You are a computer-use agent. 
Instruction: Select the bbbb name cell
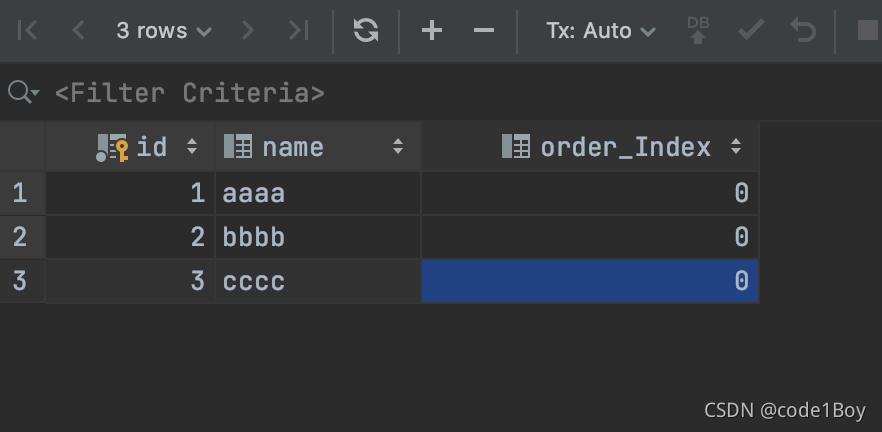point(317,237)
